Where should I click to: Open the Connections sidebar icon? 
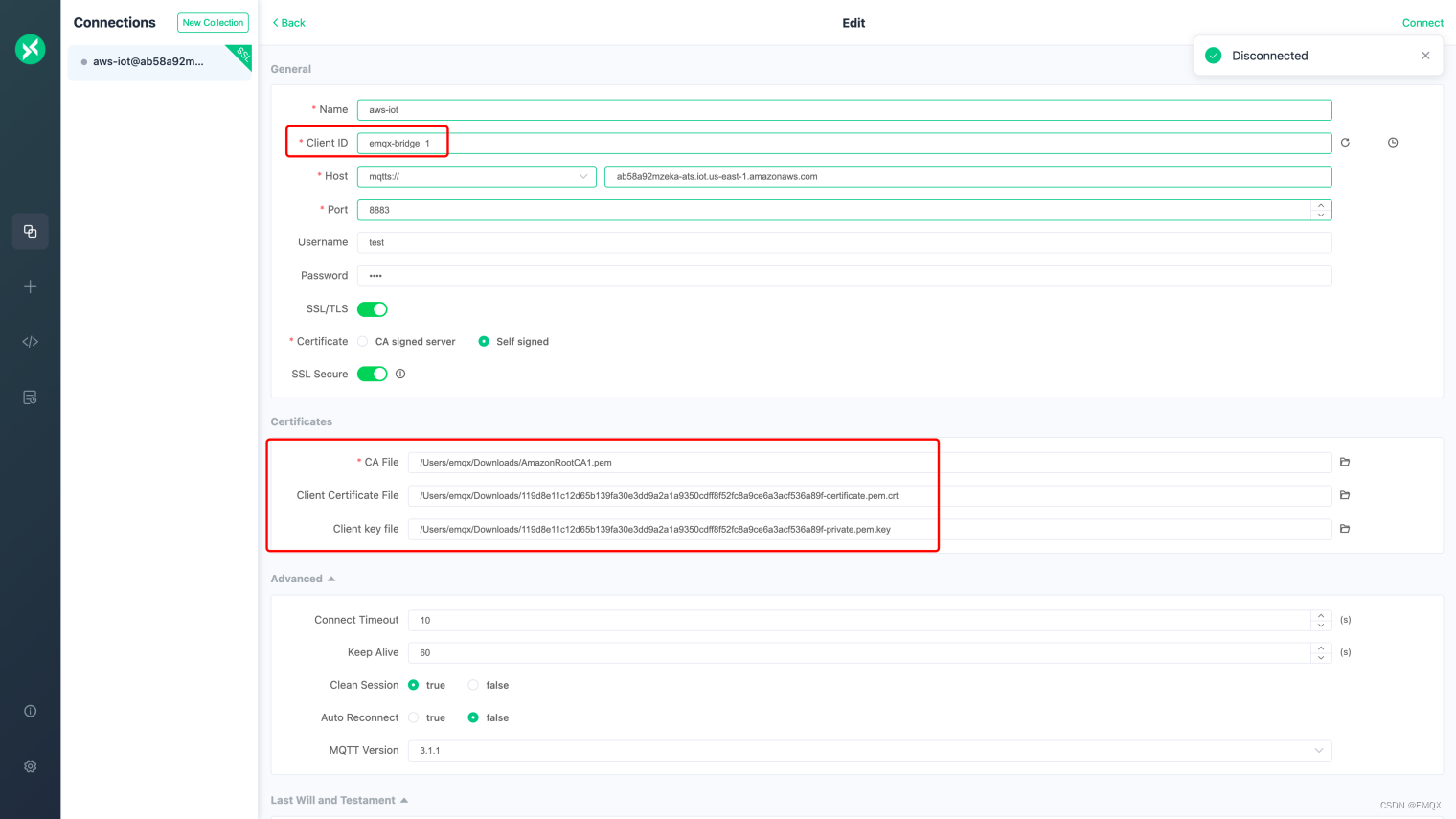[30, 231]
